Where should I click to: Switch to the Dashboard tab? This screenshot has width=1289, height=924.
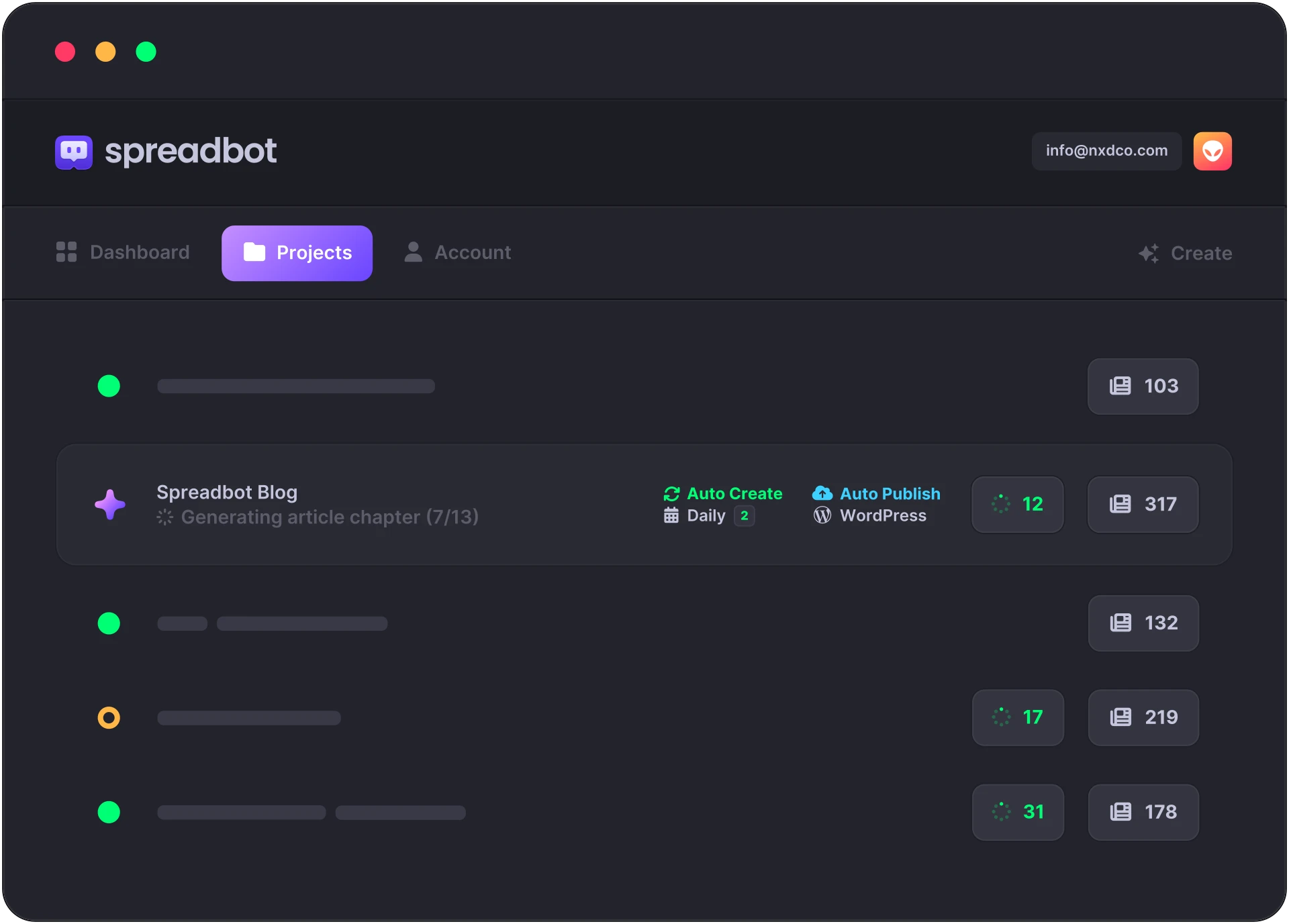pyautogui.click(x=123, y=253)
